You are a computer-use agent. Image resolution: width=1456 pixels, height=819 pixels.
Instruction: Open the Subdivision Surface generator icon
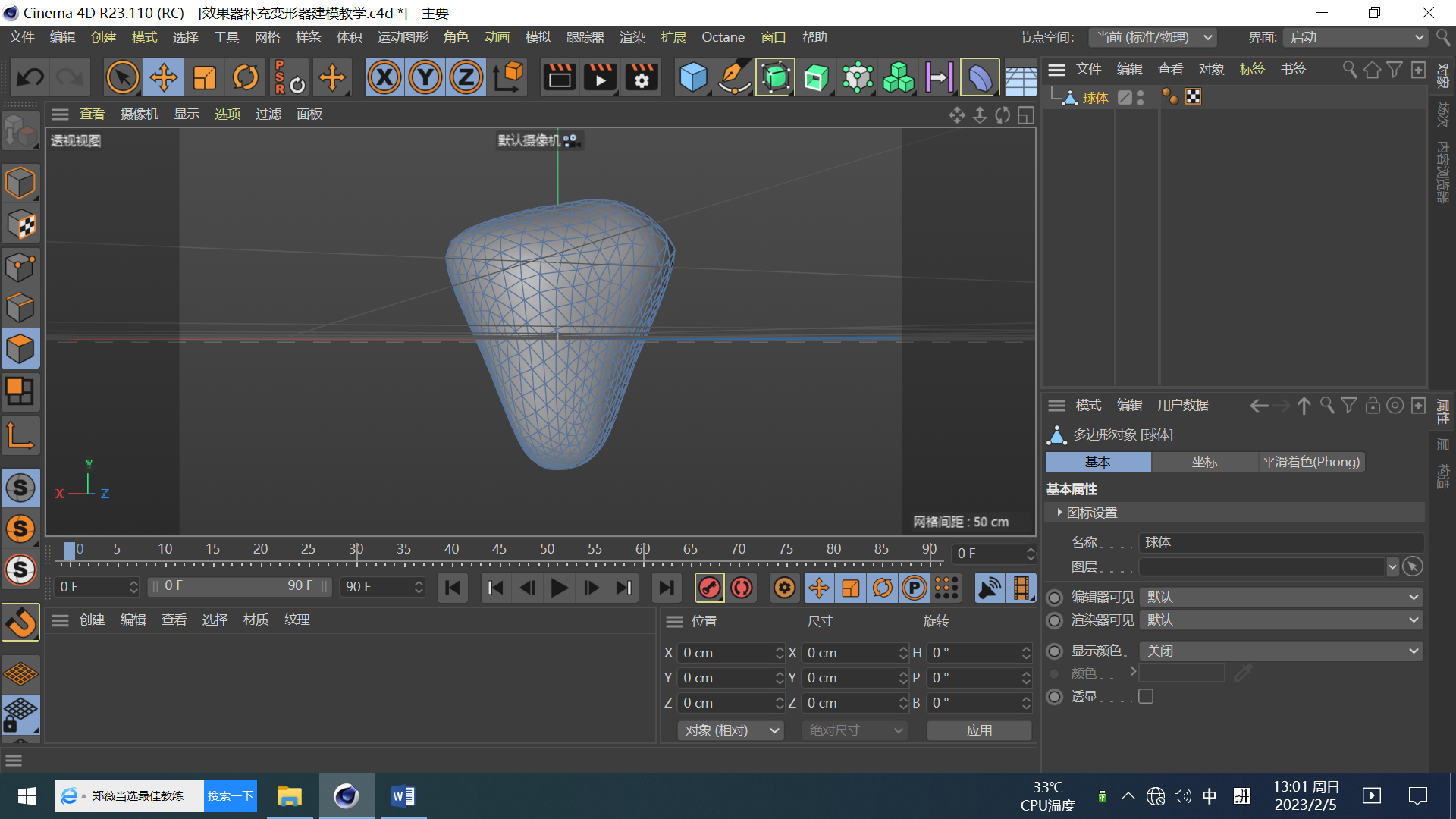775,77
